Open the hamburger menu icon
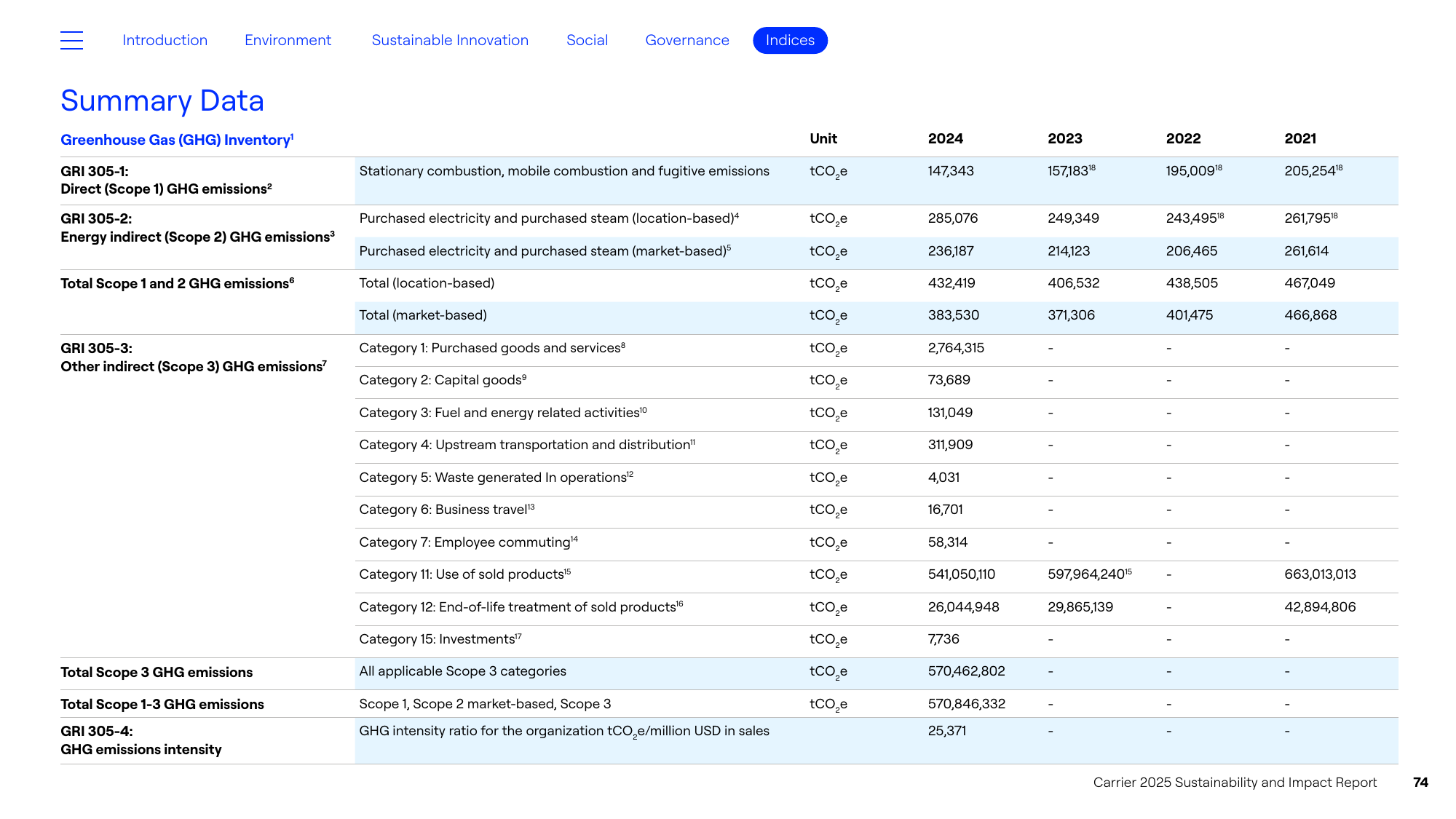The image size is (1456, 819). 71,41
